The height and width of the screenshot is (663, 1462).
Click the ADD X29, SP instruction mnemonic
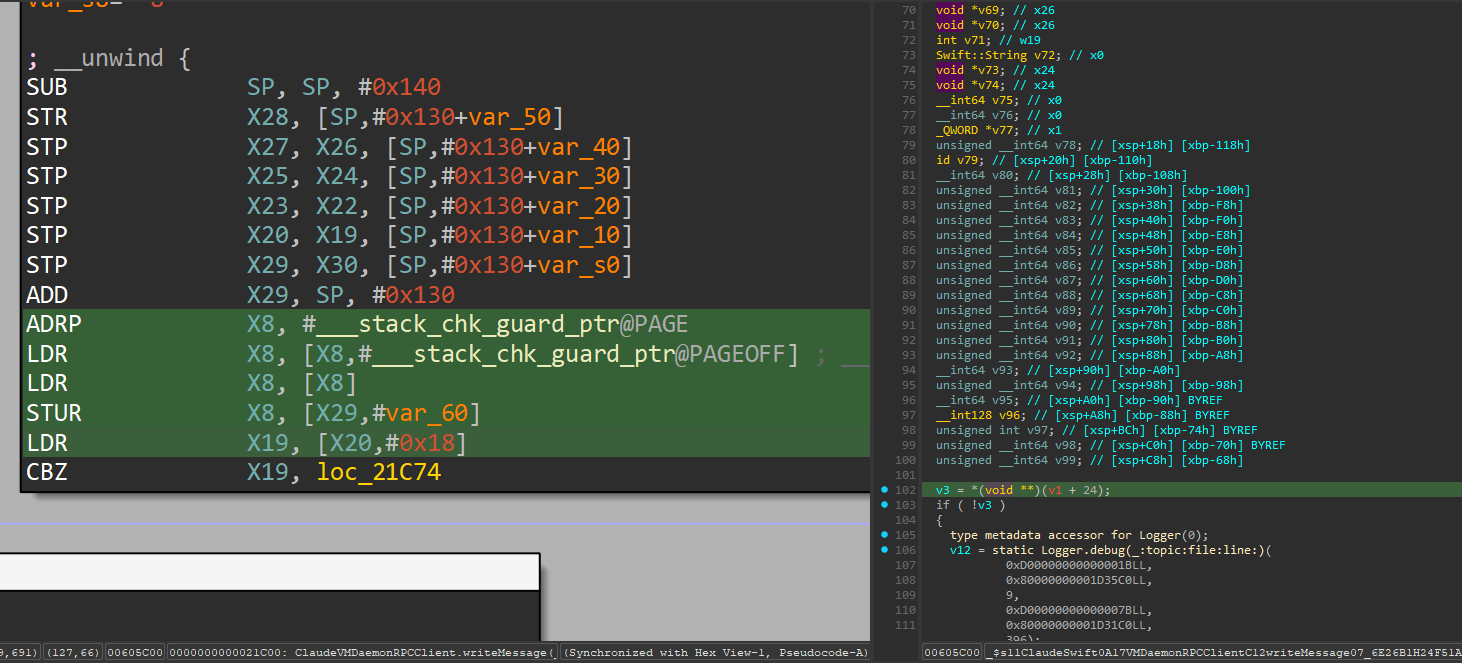47,295
